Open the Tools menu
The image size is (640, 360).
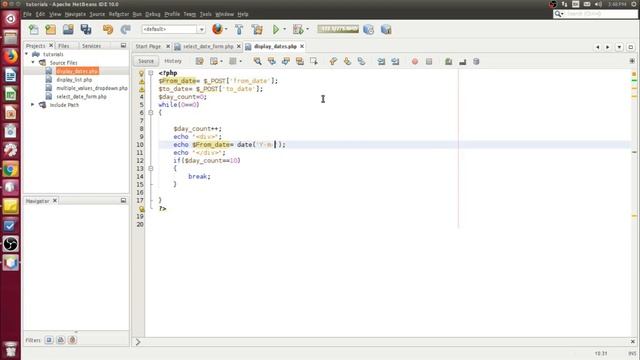tap(205, 14)
